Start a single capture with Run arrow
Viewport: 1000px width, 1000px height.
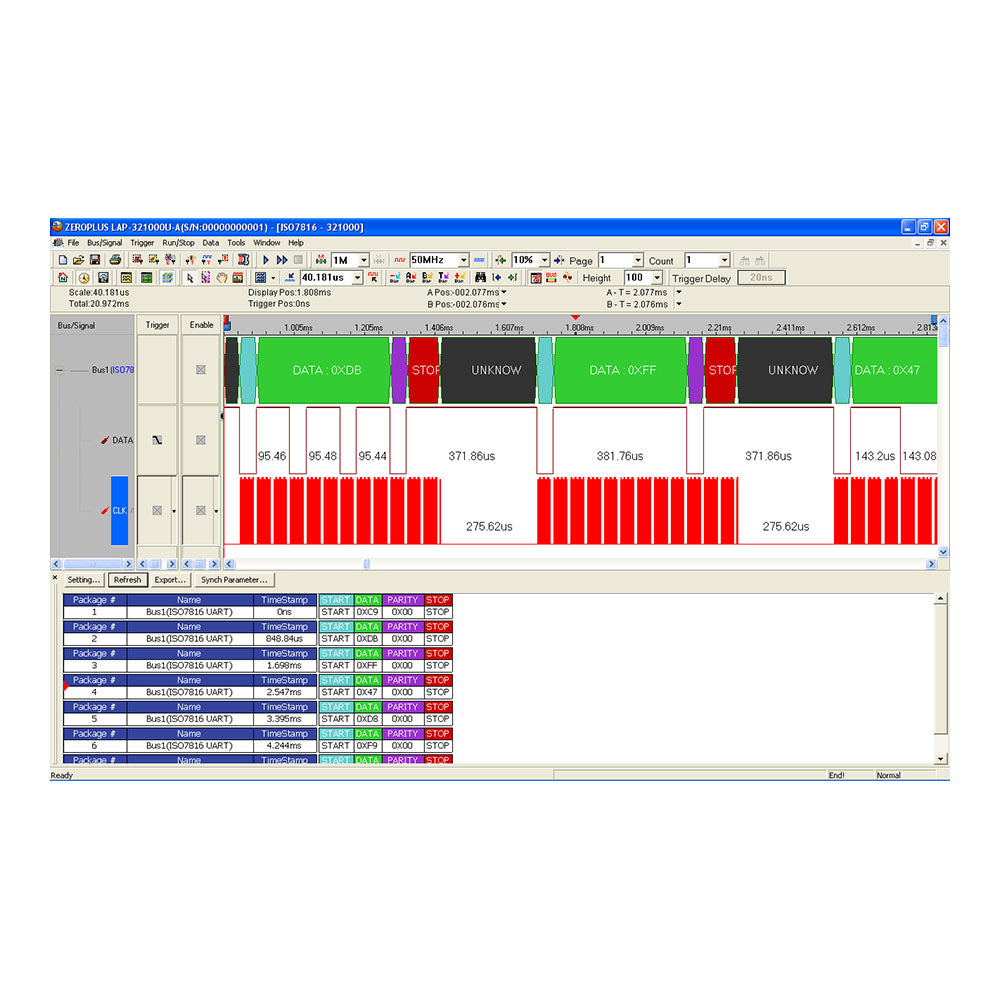(265, 260)
